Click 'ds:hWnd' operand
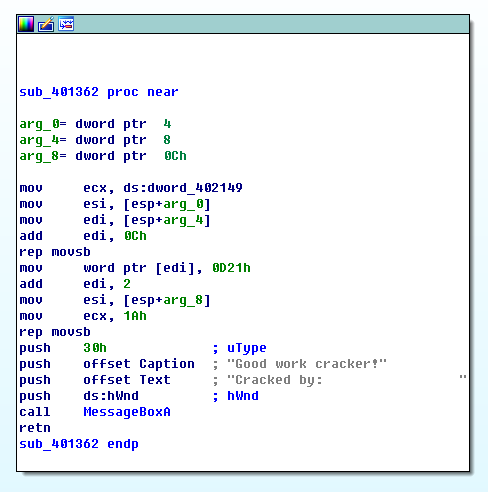488x492 pixels. tap(111, 396)
